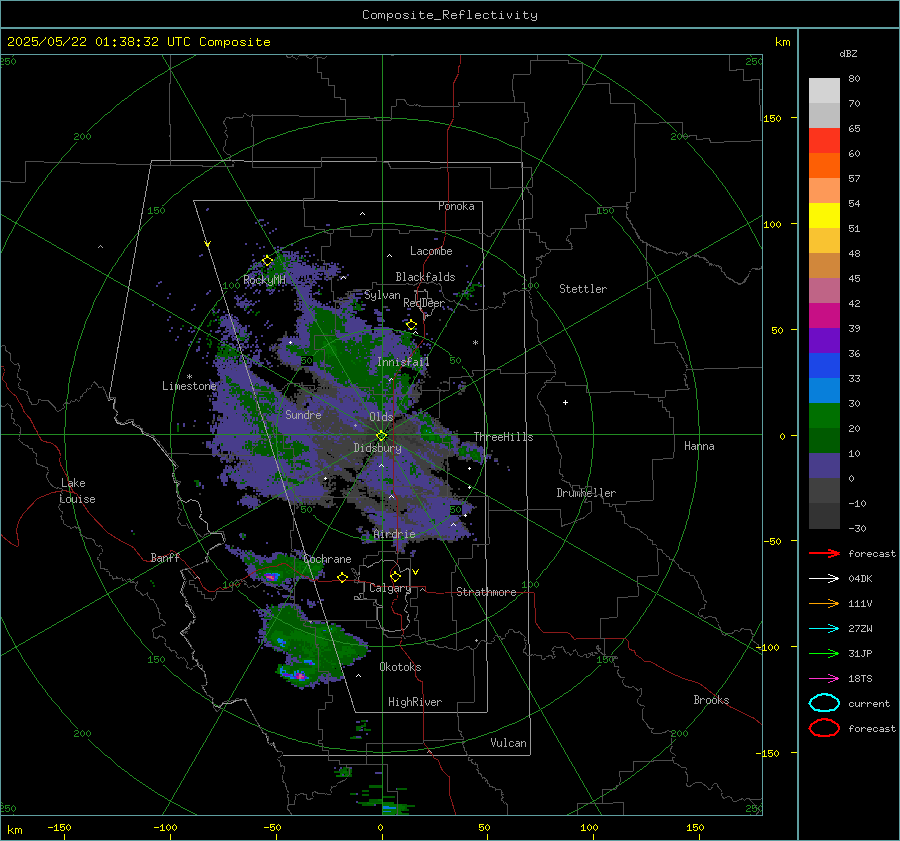This screenshot has width=900, height=841.
Task: Click the Okotoks label
Action: point(400,667)
